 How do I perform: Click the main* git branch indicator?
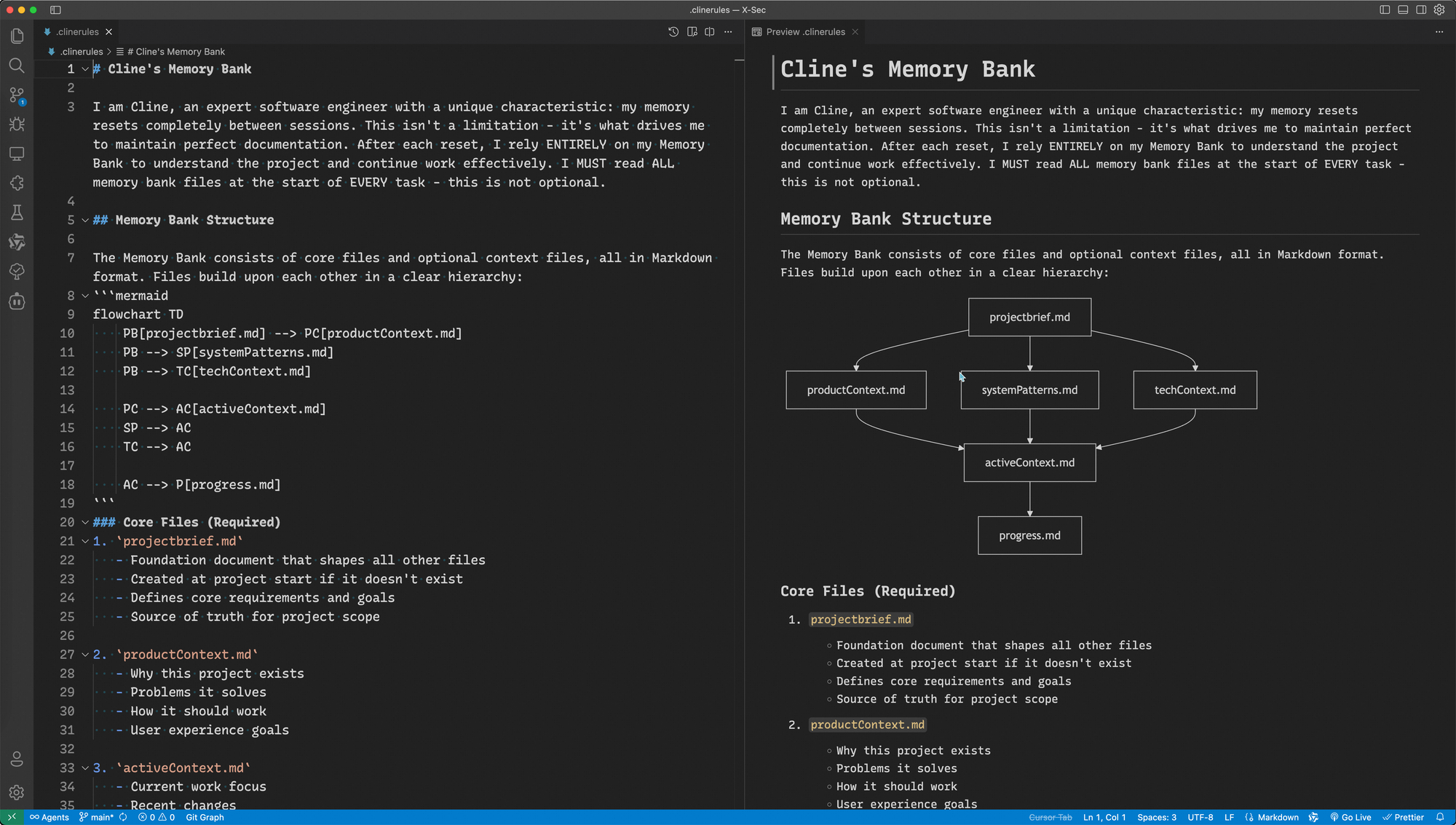(x=96, y=817)
